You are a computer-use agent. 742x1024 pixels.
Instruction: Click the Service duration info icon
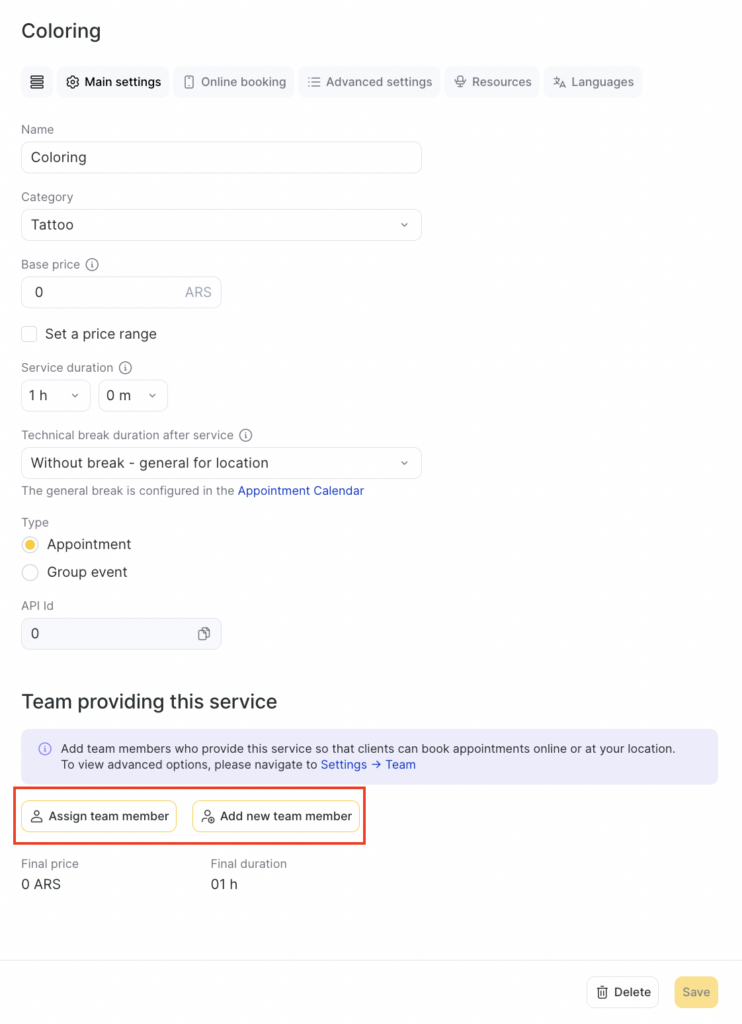126,368
